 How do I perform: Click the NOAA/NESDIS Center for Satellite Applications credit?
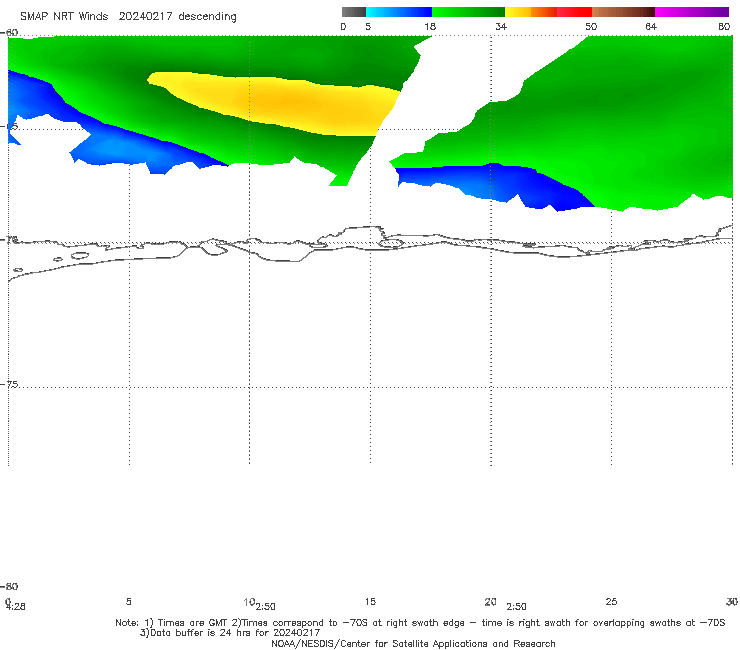[x=413, y=643]
